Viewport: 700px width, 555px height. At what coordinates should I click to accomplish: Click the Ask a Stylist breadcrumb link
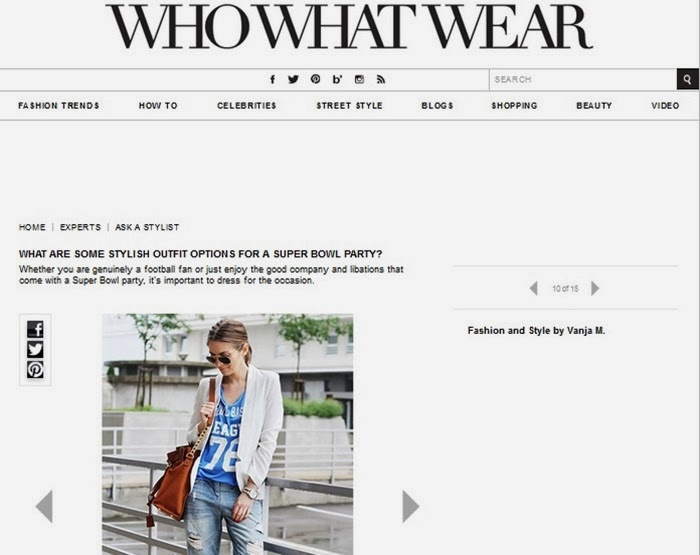147,227
